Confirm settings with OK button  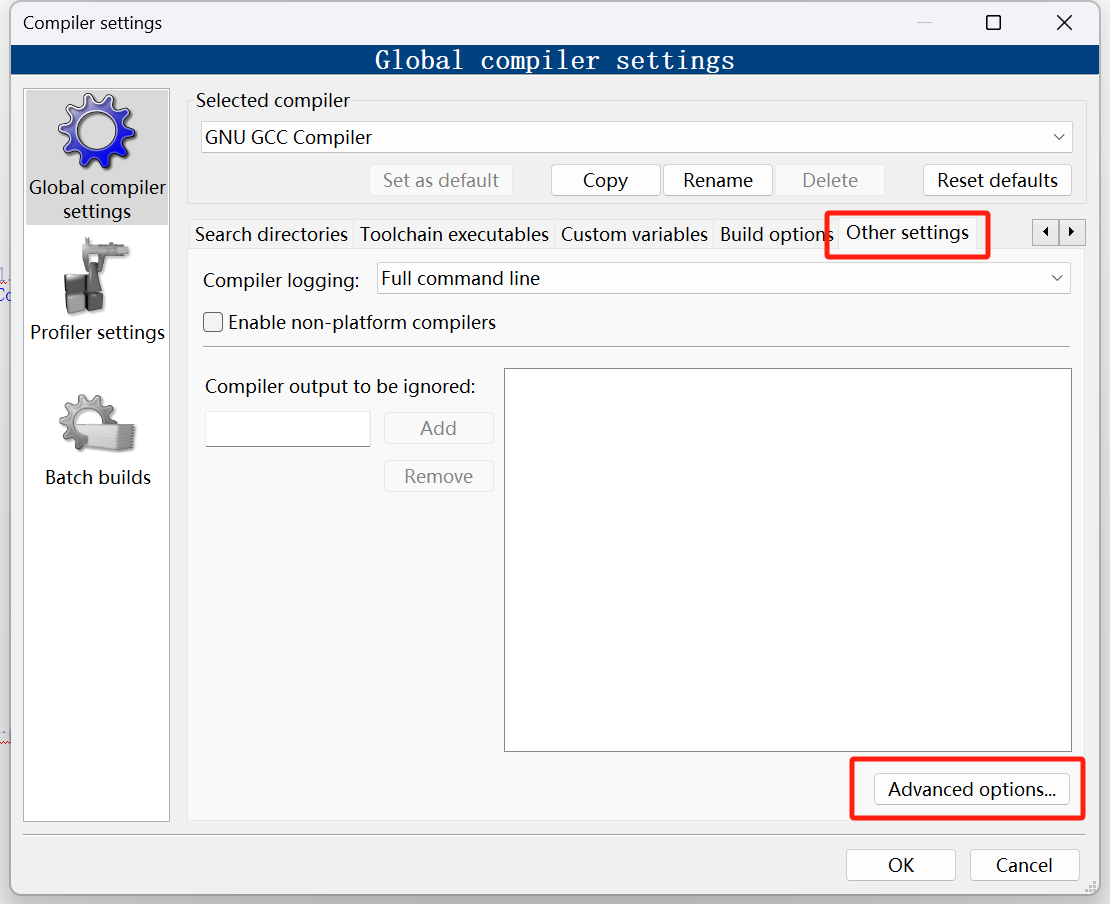[900, 865]
